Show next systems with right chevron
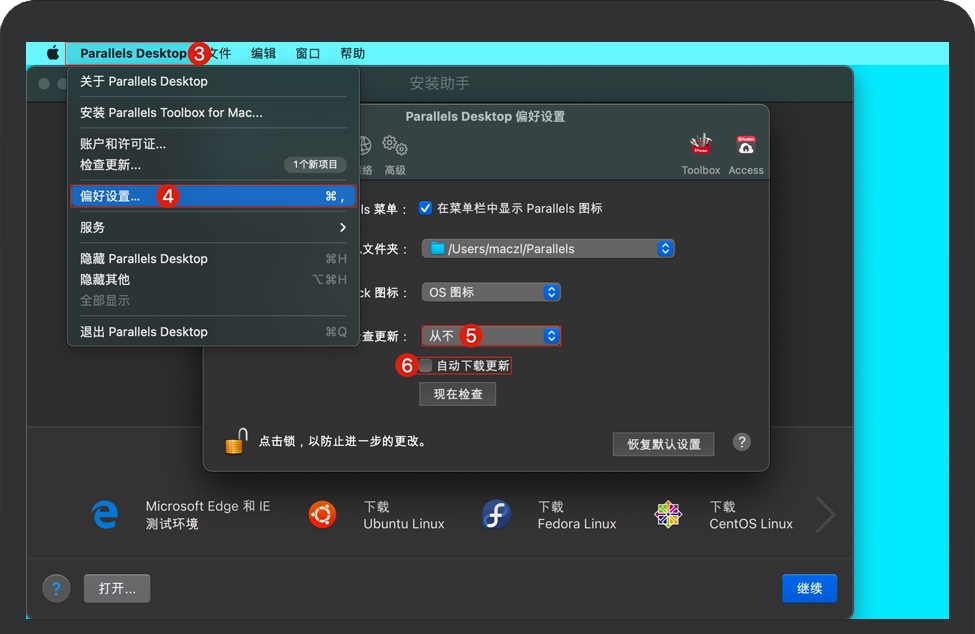 pyautogui.click(x=825, y=515)
